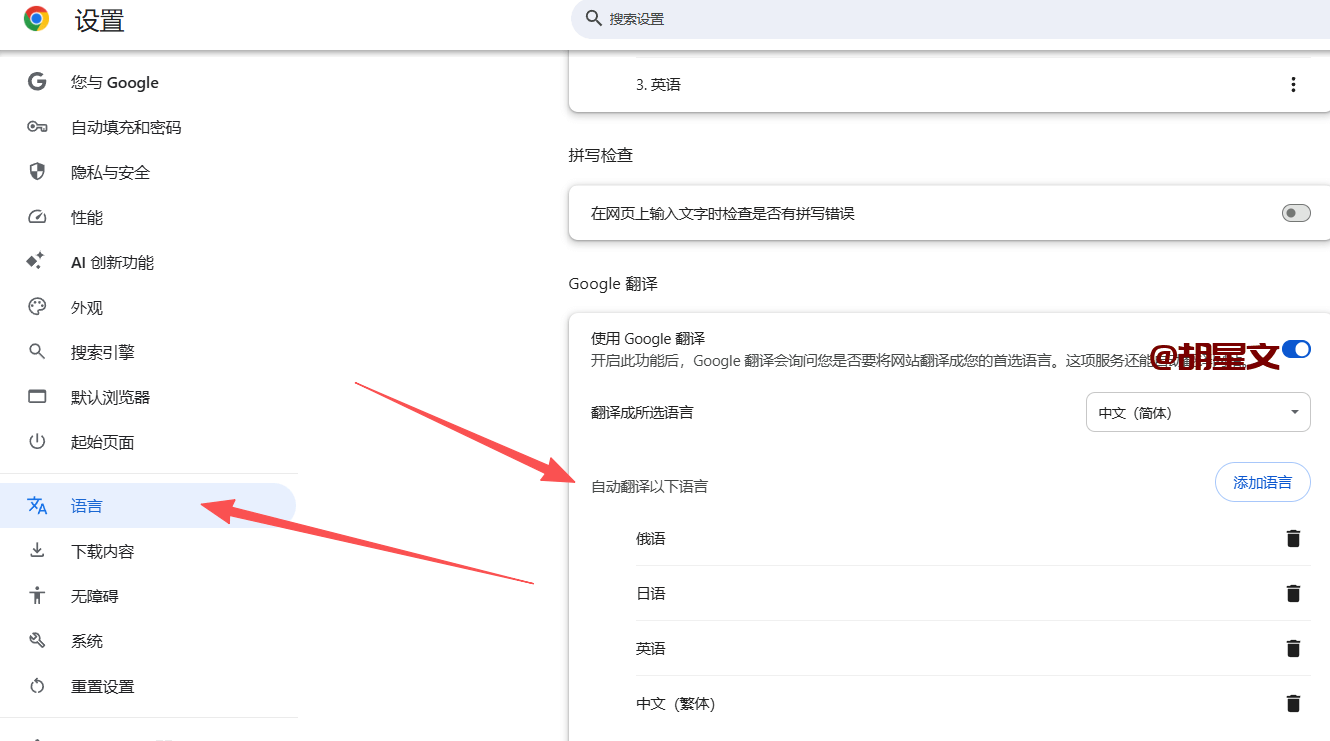The image size is (1330, 741).
Task: Go to 自动填充和密码 settings
Action: point(126,128)
